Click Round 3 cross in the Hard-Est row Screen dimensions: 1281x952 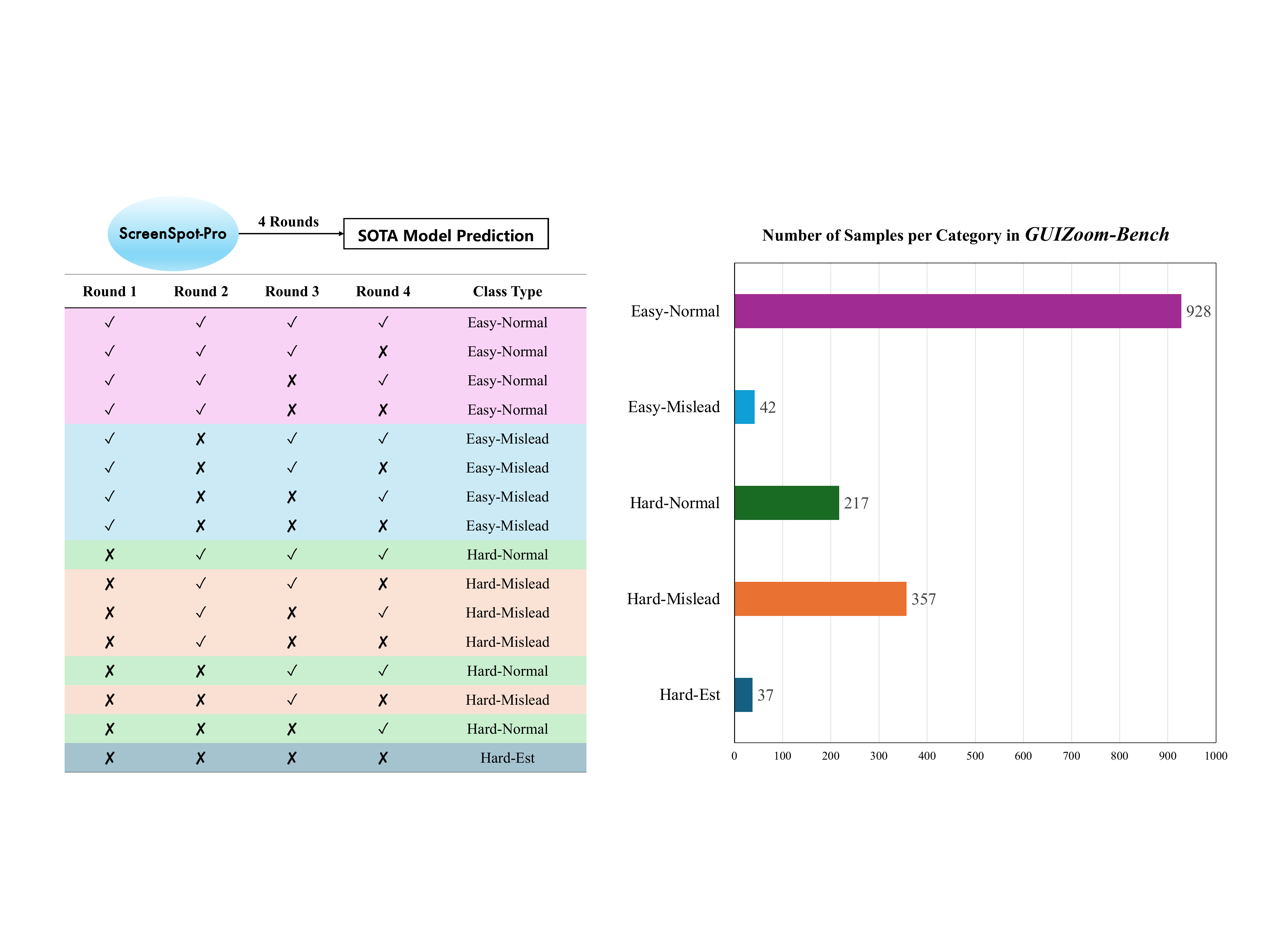pyautogui.click(x=292, y=758)
